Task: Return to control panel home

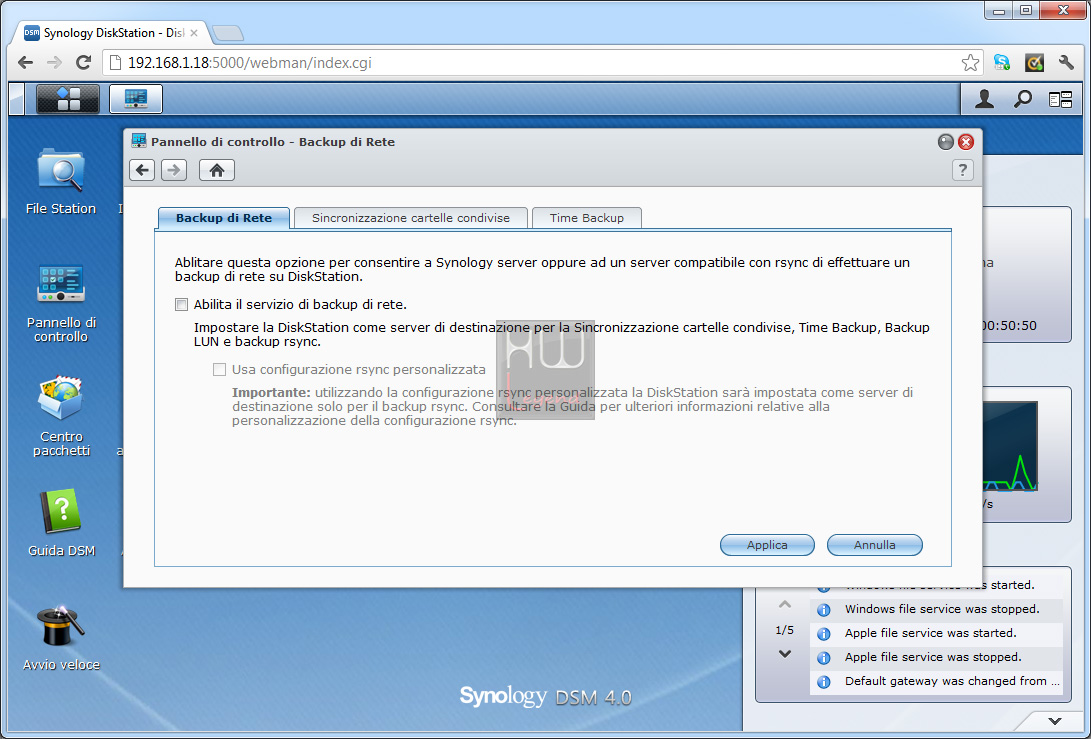Action: [x=217, y=170]
